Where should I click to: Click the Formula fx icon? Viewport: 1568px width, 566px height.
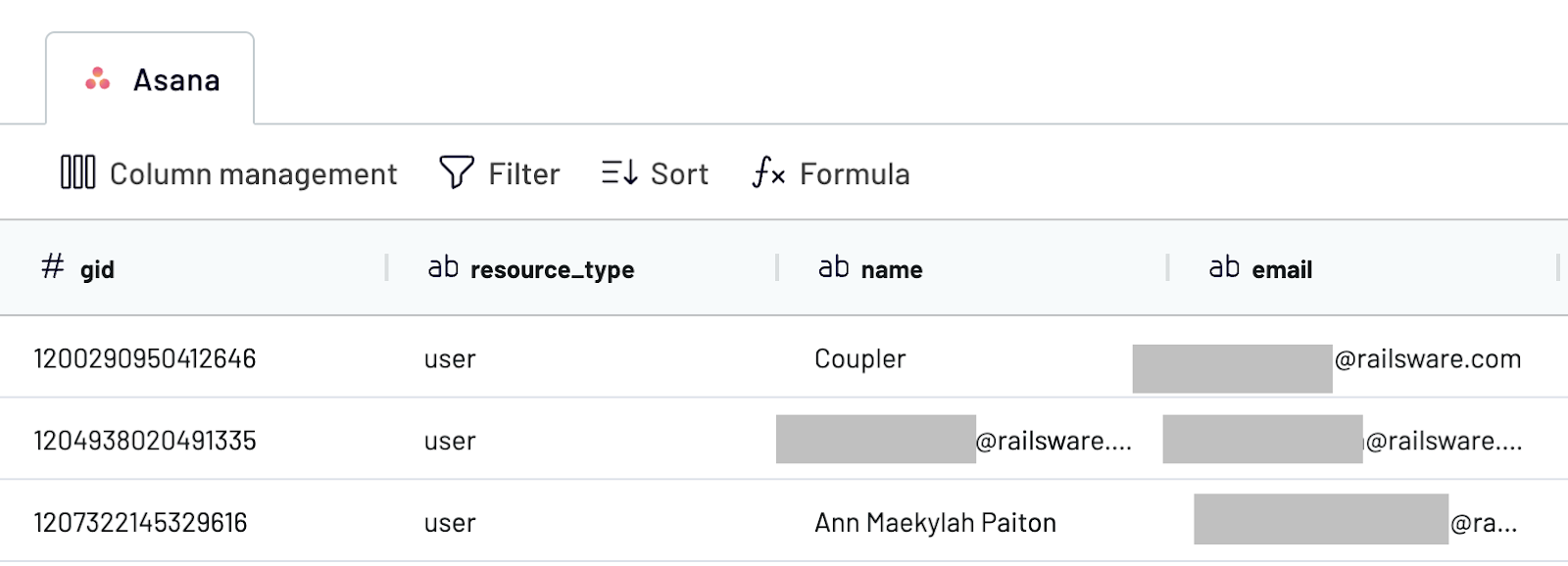tap(768, 172)
